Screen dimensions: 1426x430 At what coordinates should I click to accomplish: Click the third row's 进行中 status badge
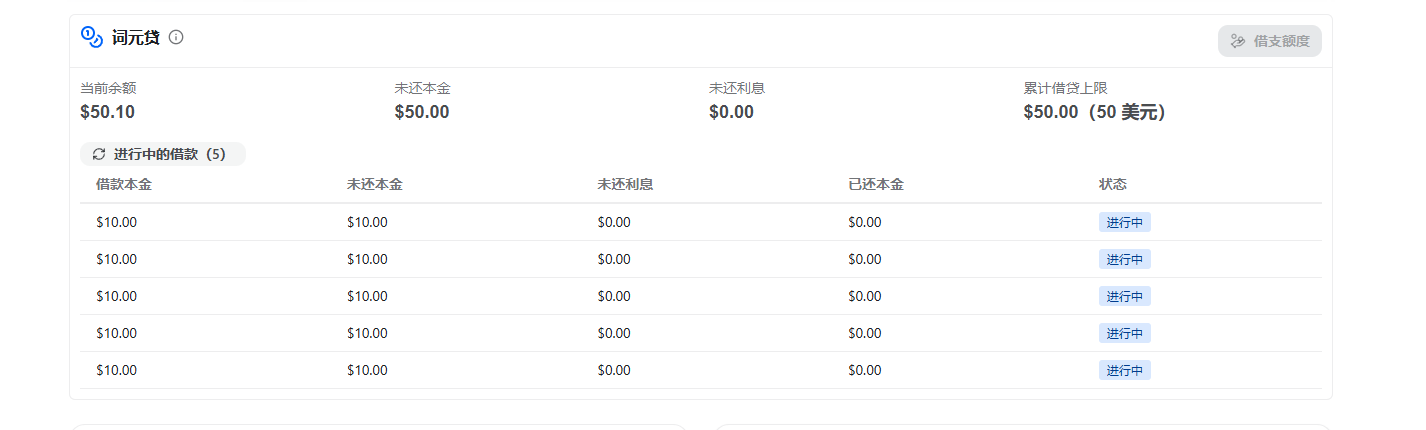pyautogui.click(x=1125, y=296)
